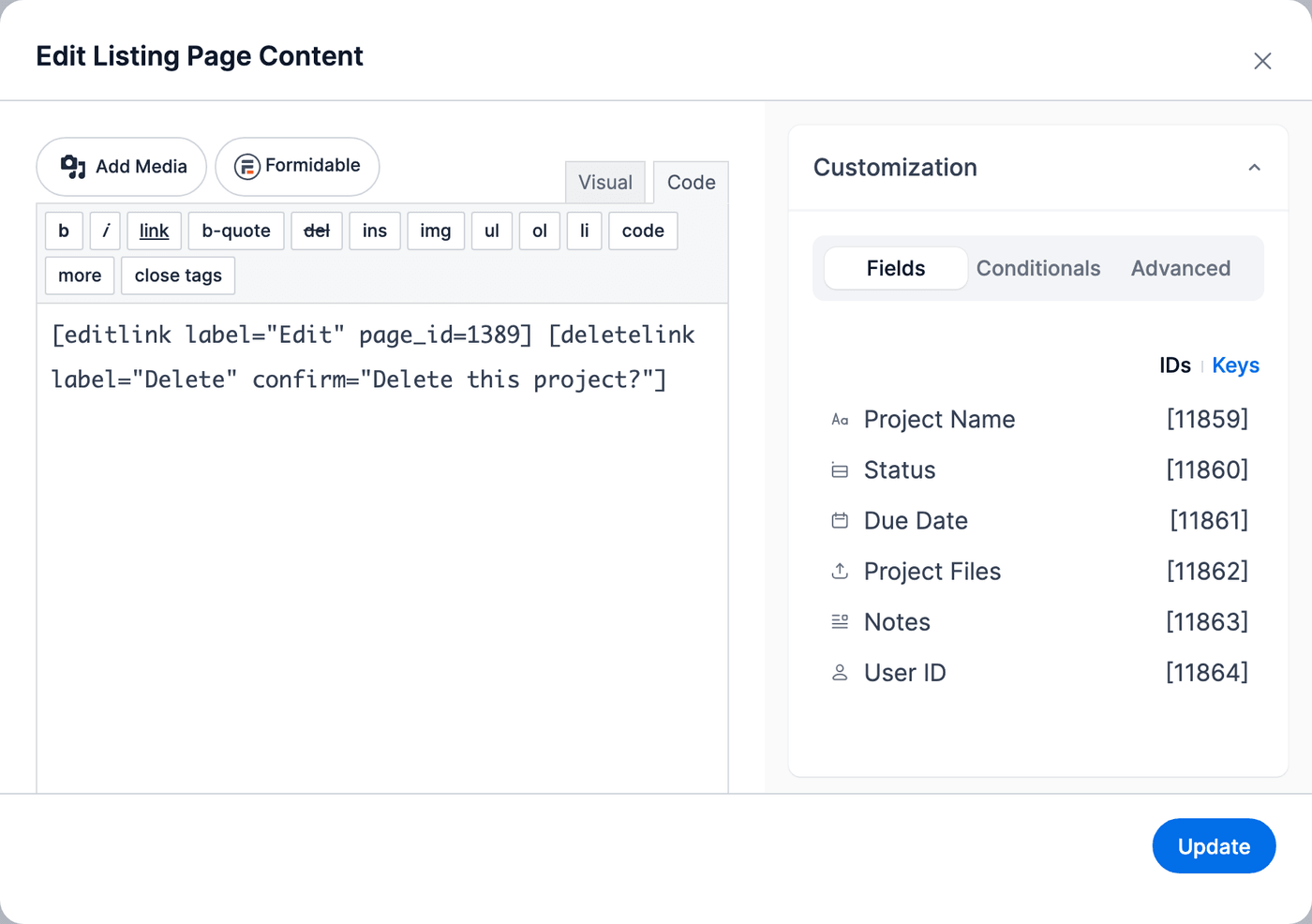Click the paragraph icon beside Notes
This screenshot has height=924, width=1312.
coord(840,622)
